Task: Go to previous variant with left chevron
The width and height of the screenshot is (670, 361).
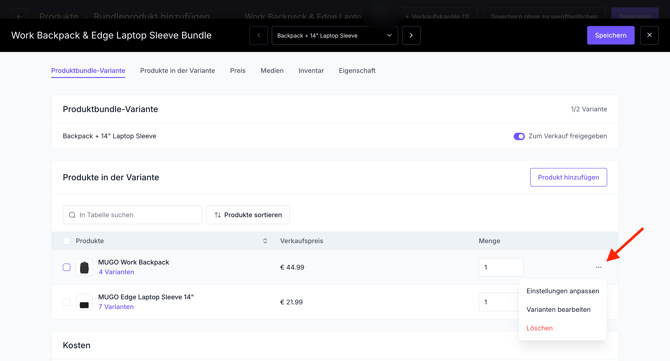Action: point(259,35)
